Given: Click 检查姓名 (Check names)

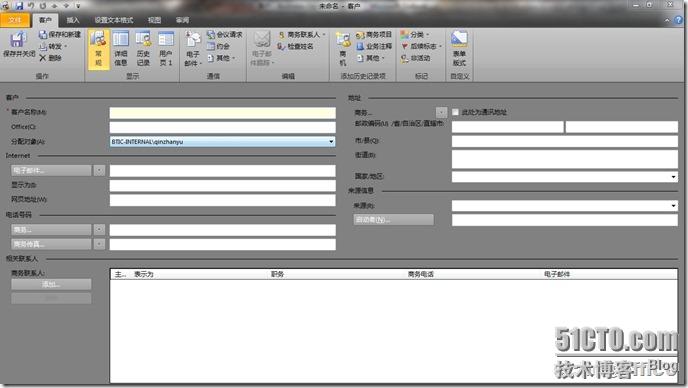Looking at the screenshot, I should pos(295,46).
